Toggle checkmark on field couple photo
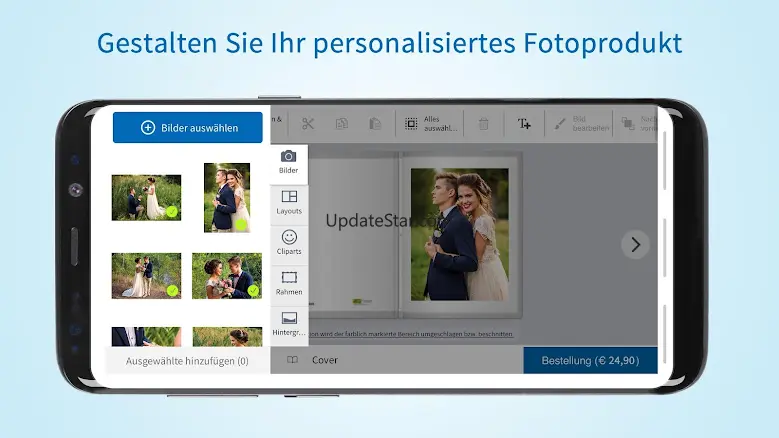The image size is (779, 438). click(172, 290)
